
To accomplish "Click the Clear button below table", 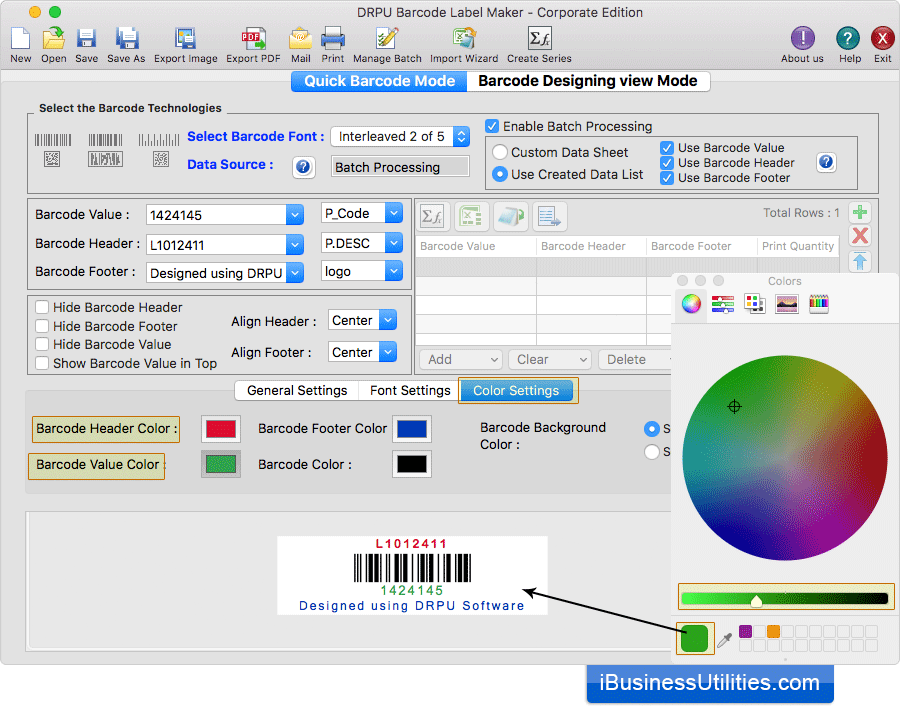I will (550, 359).
